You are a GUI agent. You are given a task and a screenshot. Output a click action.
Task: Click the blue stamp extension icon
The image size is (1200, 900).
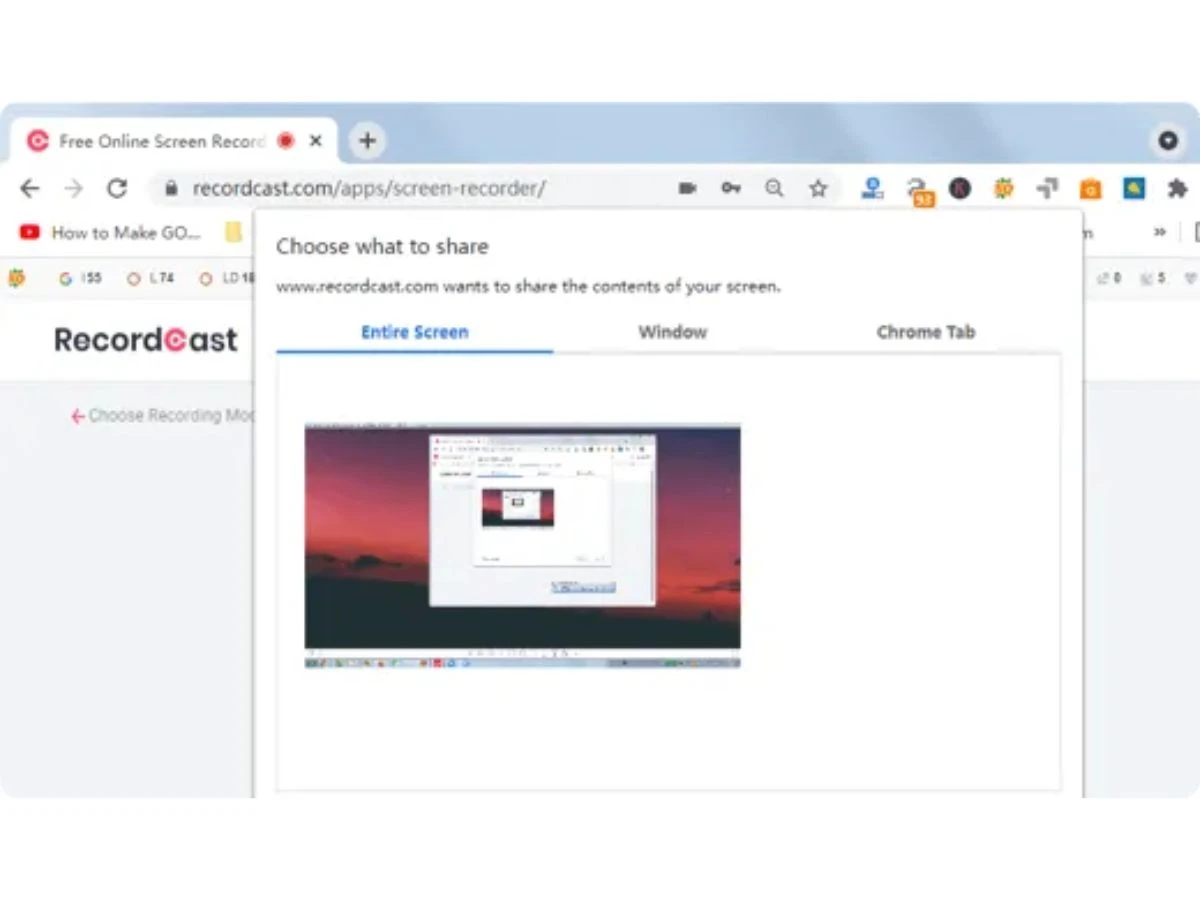pos(872,188)
